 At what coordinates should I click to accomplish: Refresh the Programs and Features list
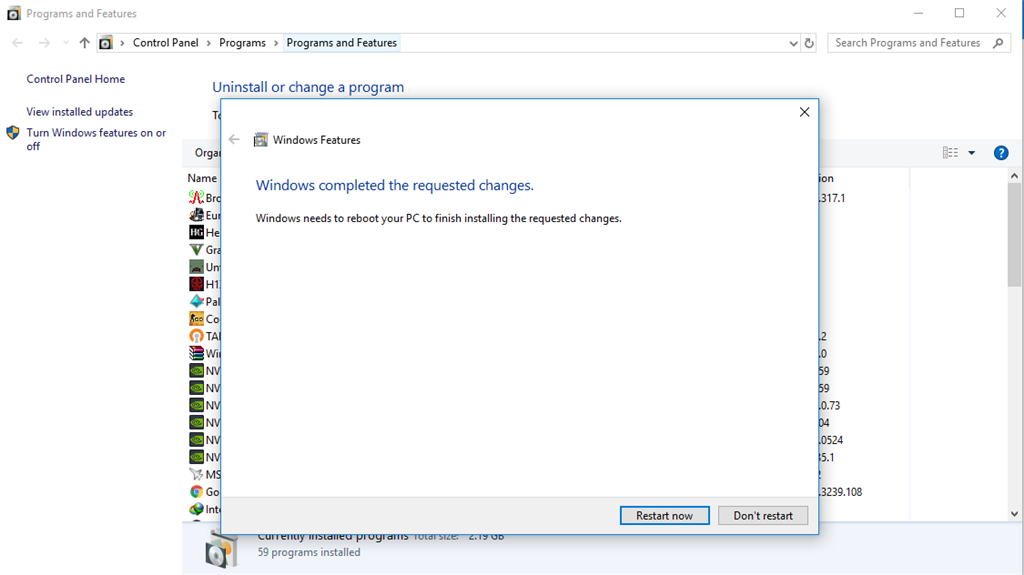coord(809,43)
